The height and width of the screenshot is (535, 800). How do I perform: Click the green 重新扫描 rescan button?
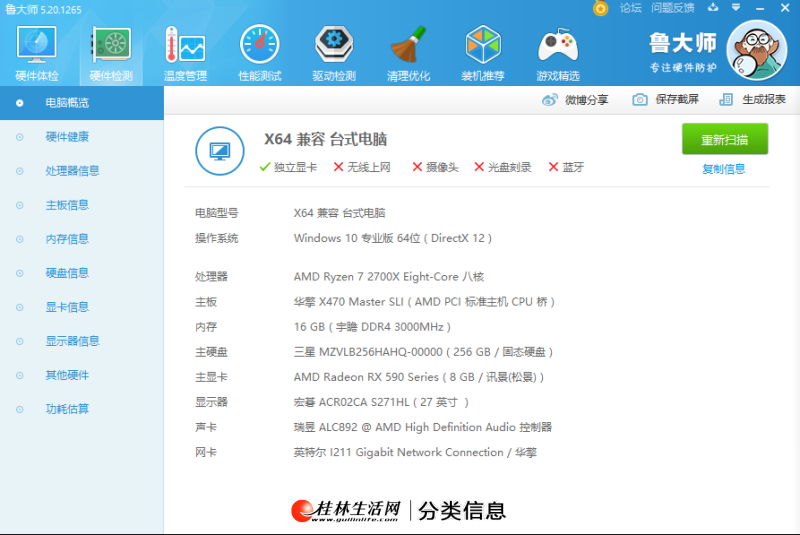click(724, 139)
